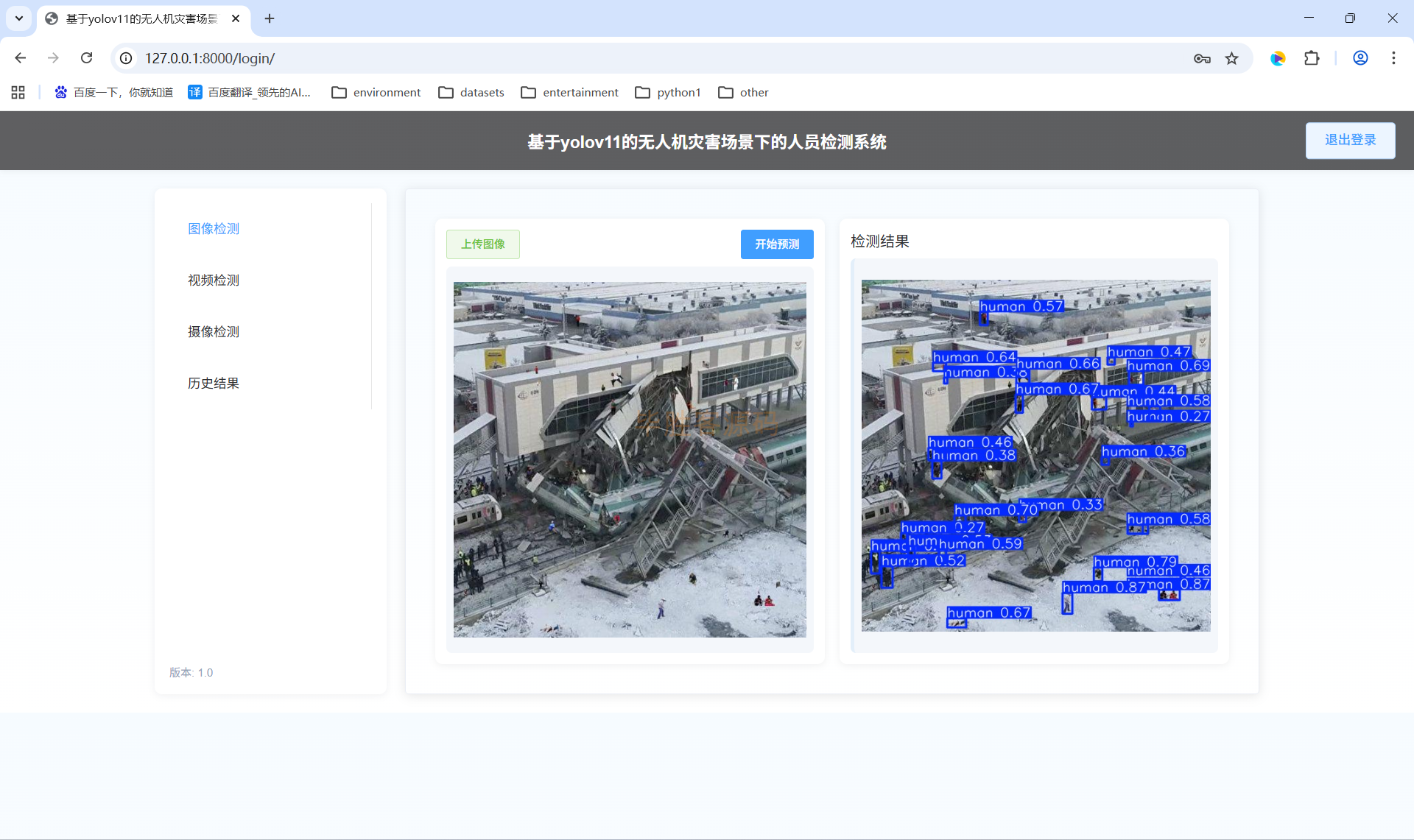Open Chrome three-dot menu
The height and width of the screenshot is (840, 1414).
pos(1393,58)
